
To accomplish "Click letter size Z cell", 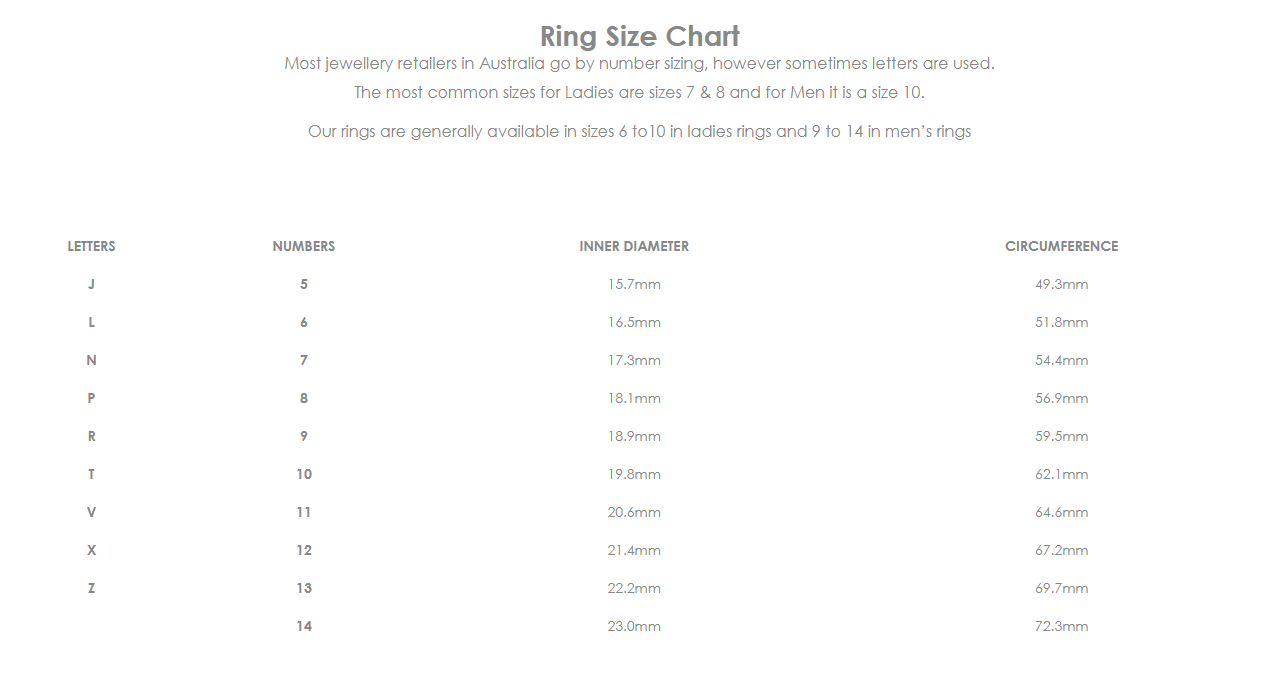I will click(x=91, y=588).
